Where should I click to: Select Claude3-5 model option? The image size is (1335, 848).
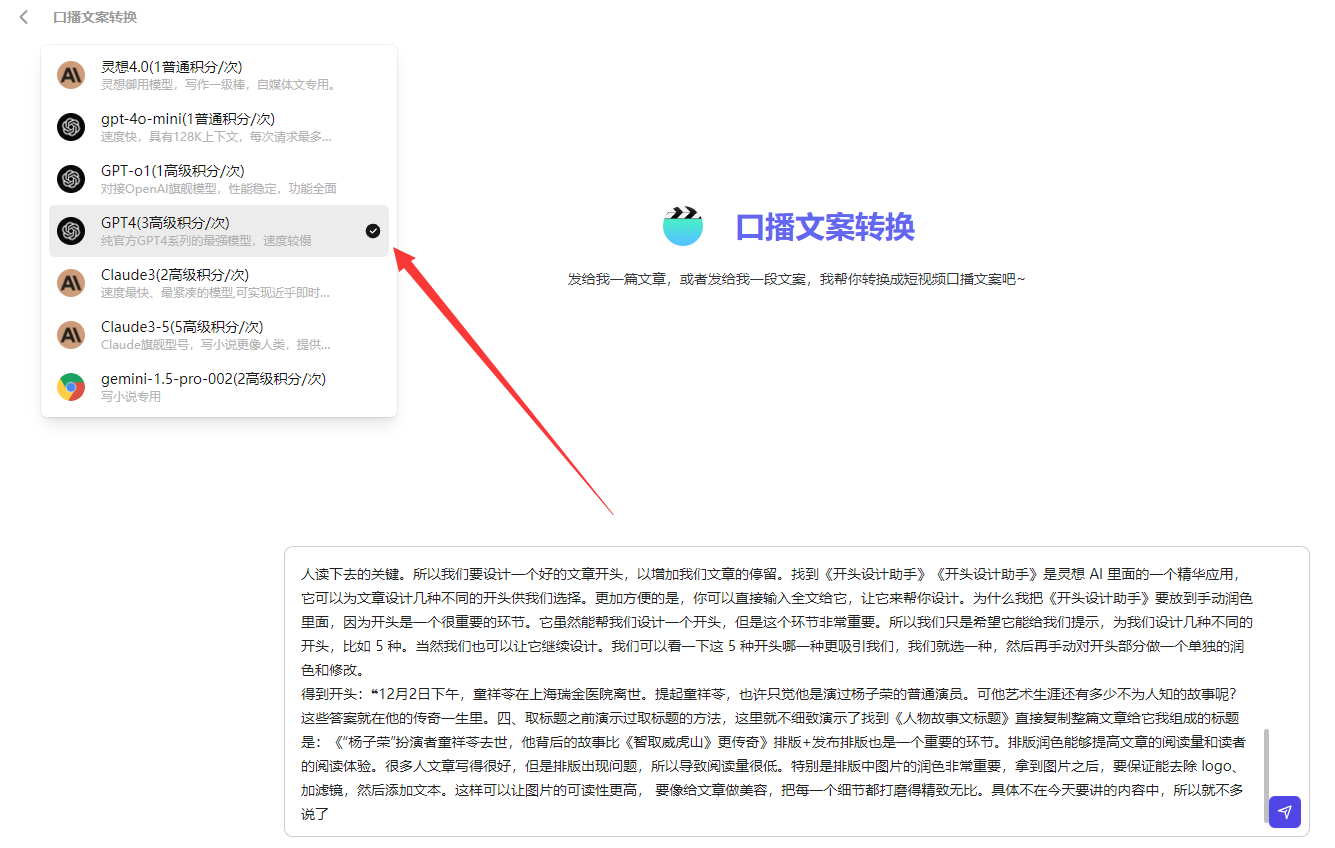click(219, 335)
